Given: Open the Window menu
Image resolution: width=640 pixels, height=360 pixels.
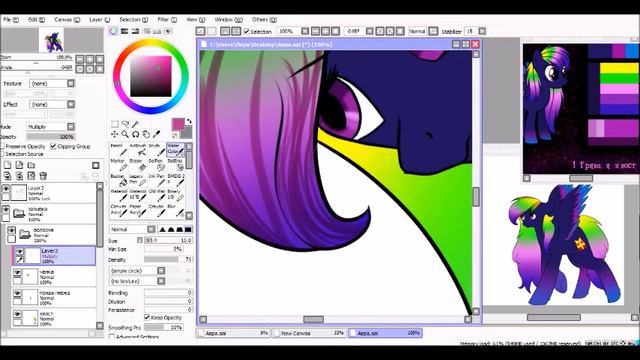Looking at the screenshot, I should click(229, 19).
